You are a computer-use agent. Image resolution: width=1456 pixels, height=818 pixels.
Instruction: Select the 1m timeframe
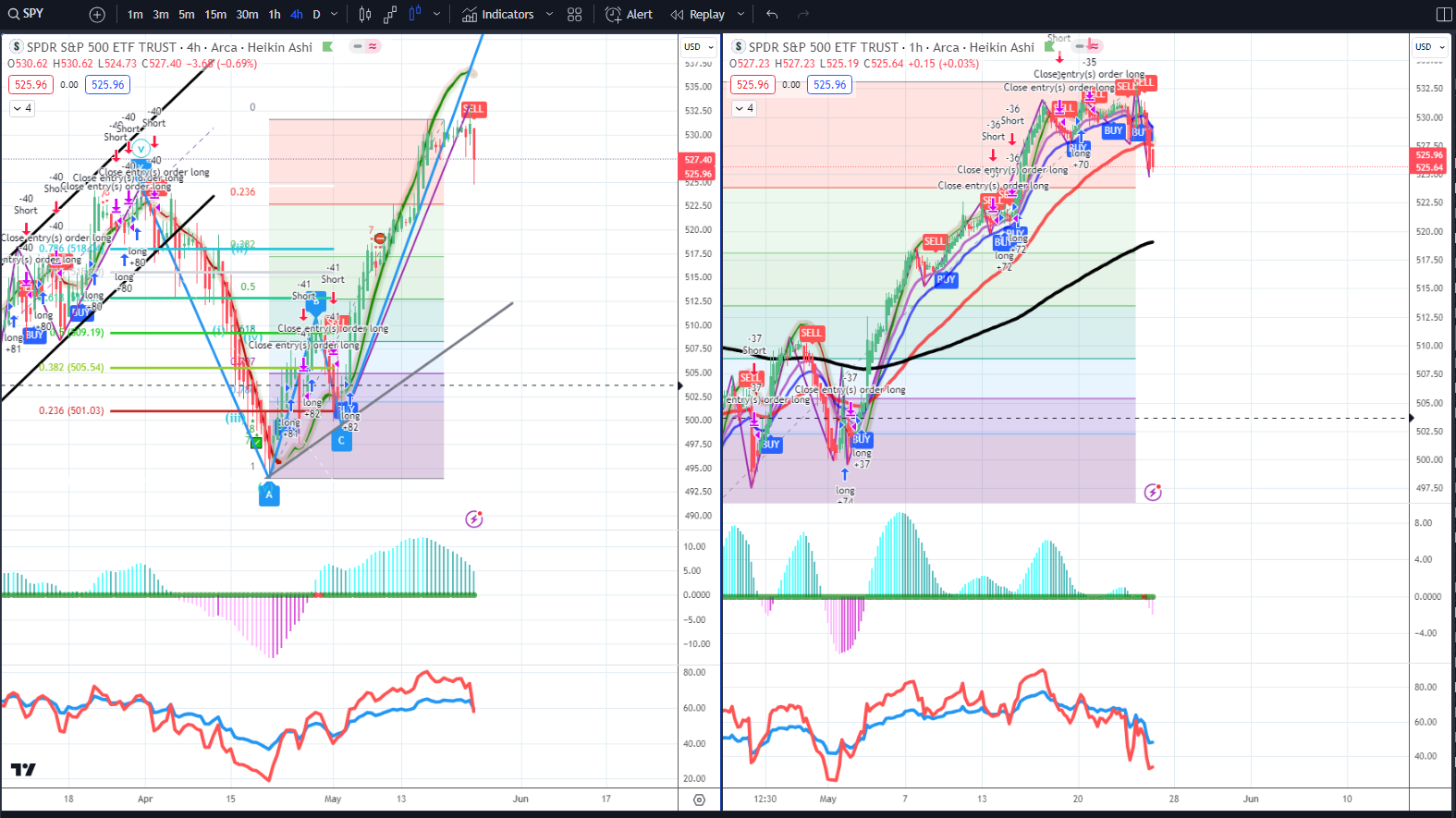click(135, 15)
